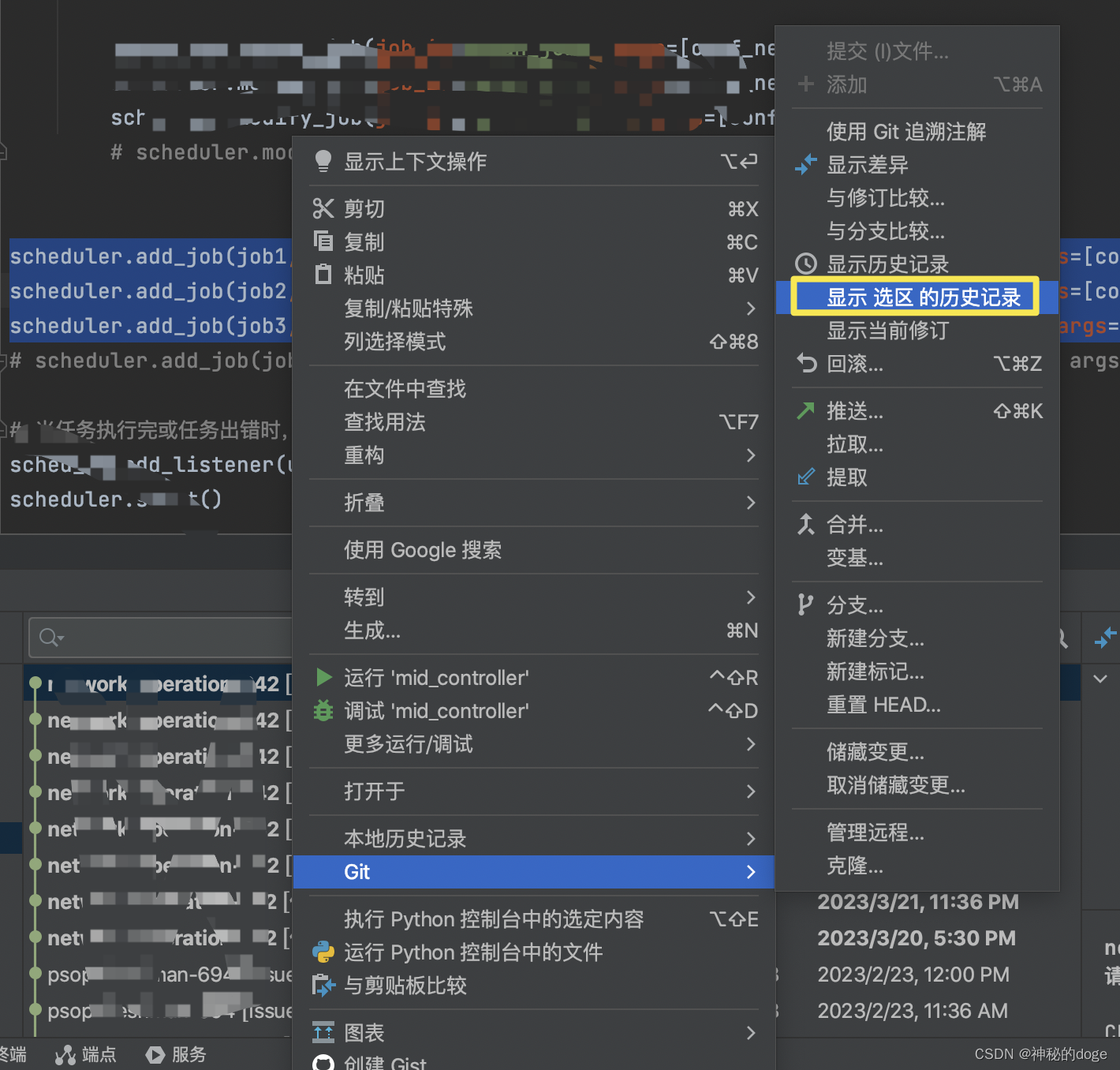Viewport: 1120px width, 1070px height.
Task: Run 'mid_controller' with the green play icon
Action: pos(323,677)
